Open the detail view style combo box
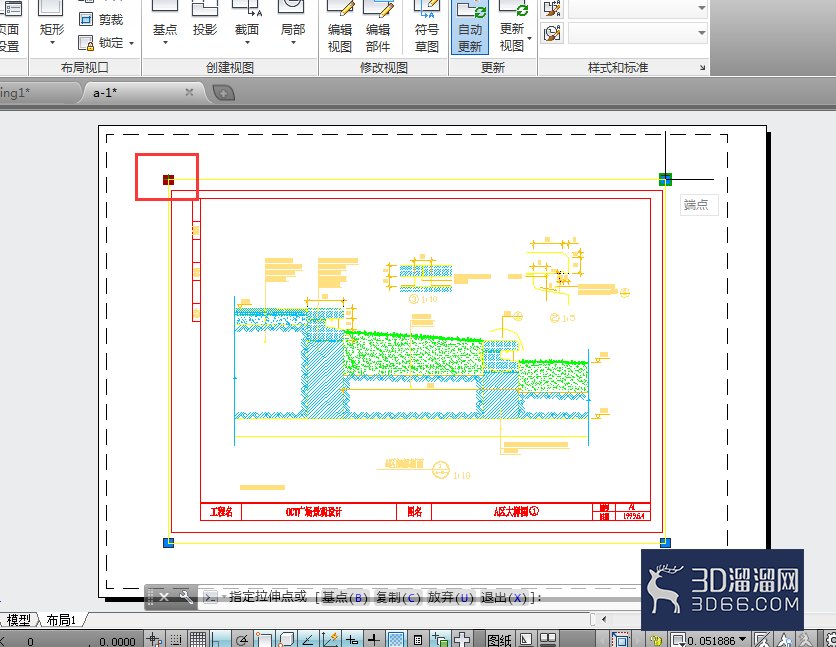The width and height of the screenshot is (836, 647). pos(638,33)
